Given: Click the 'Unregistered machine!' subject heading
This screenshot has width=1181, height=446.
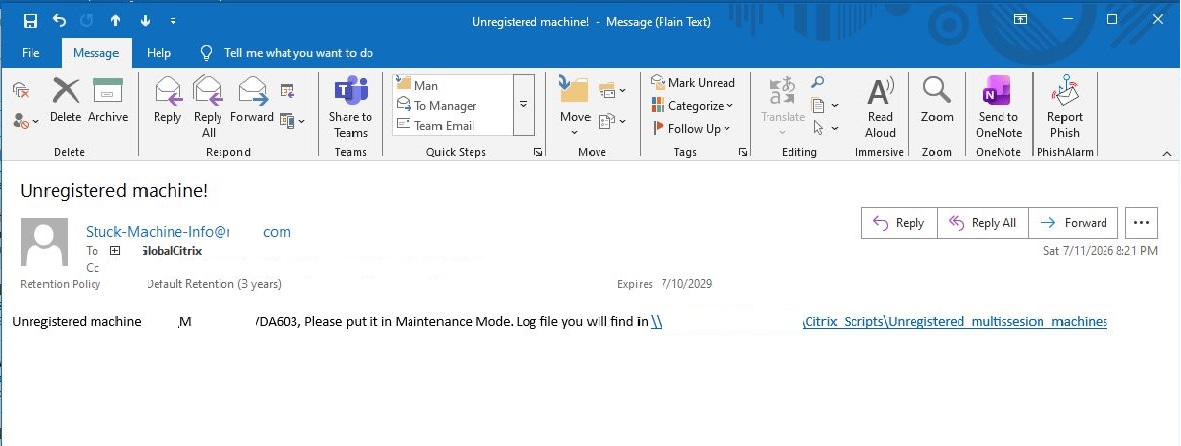Looking at the screenshot, I should (x=114, y=191).
